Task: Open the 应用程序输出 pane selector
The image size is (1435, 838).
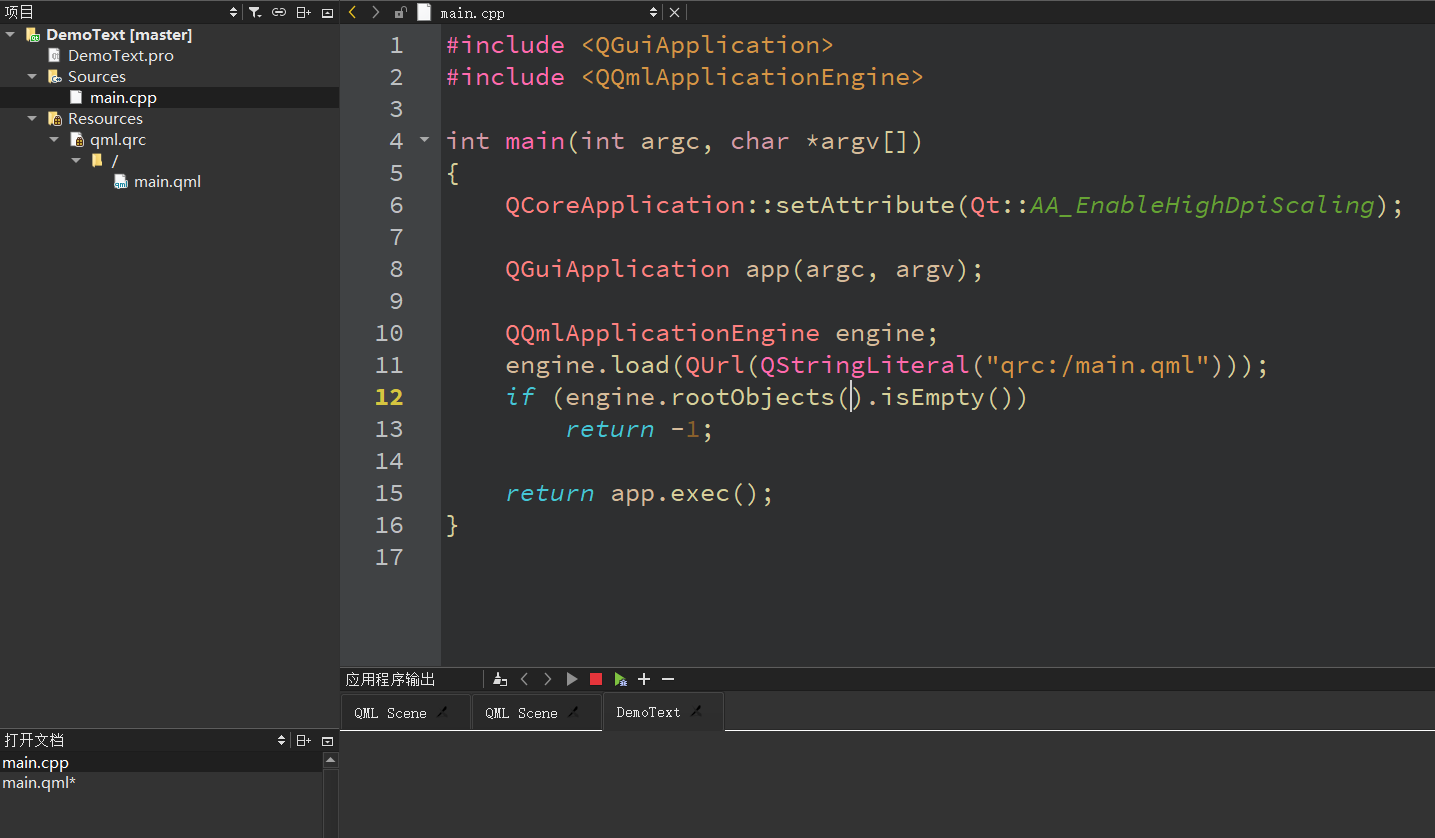Action: (390, 679)
